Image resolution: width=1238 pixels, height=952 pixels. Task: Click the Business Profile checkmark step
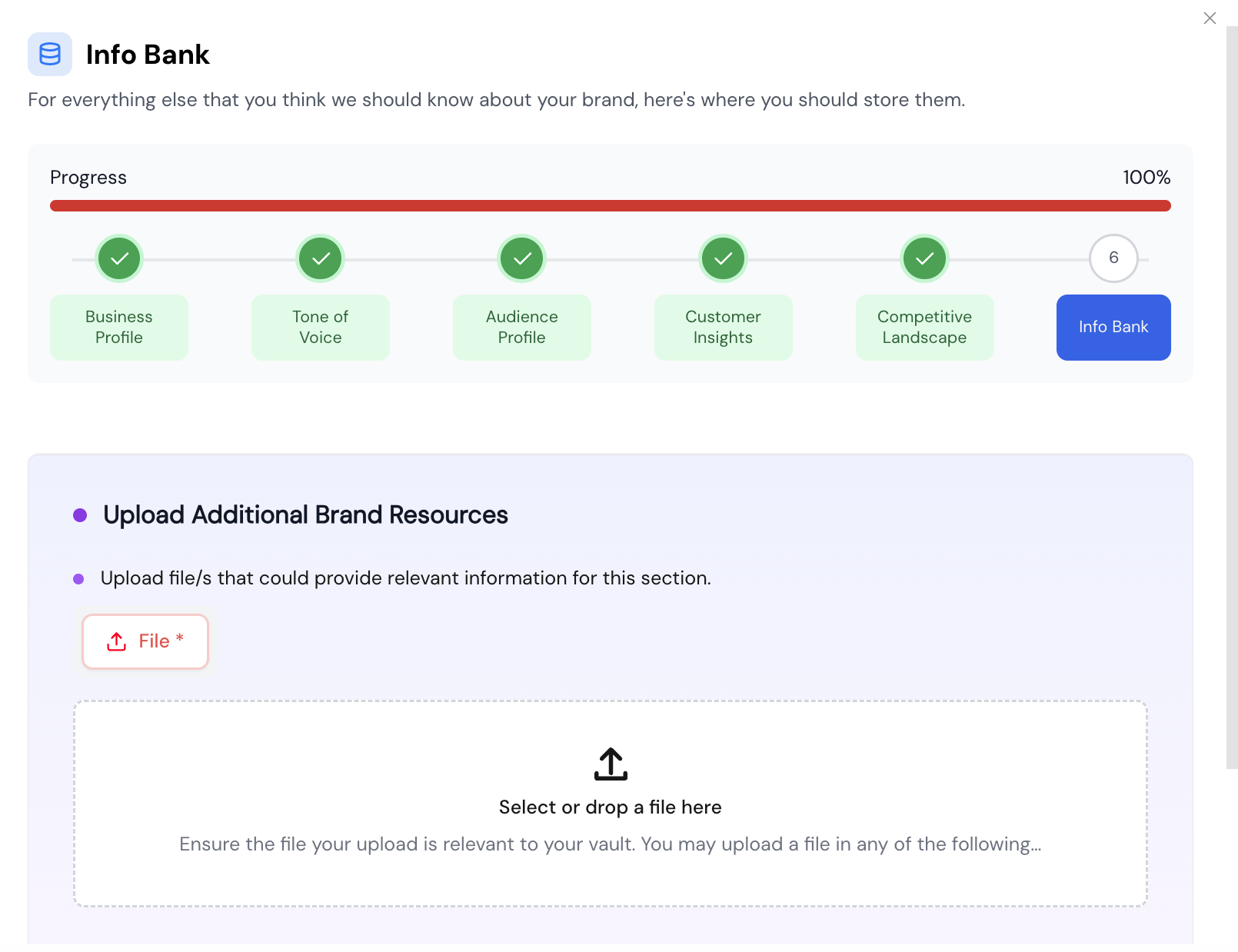click(x=119, y=258)
